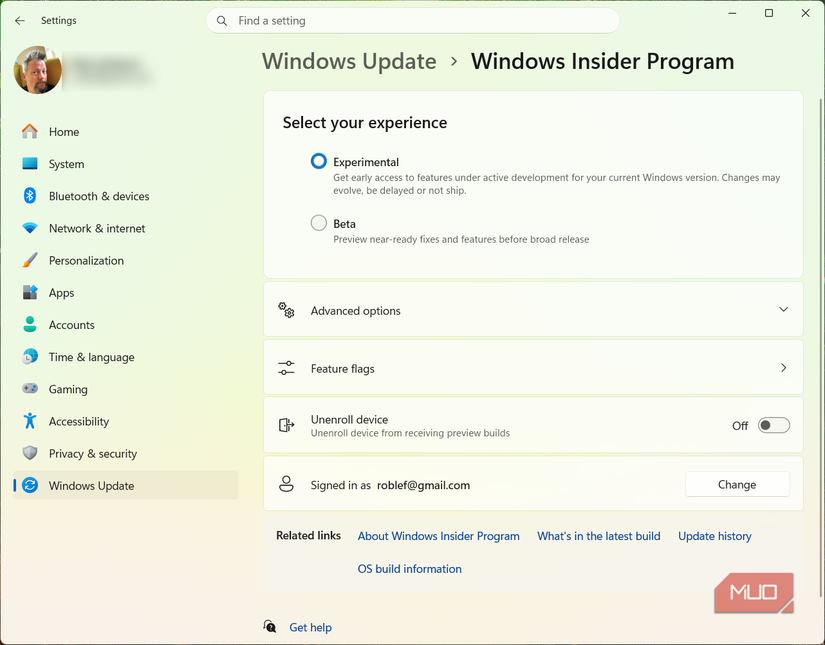The image size is (825, 645).
Task: Click the Accessibility figure icon
Action: point(30,421)
